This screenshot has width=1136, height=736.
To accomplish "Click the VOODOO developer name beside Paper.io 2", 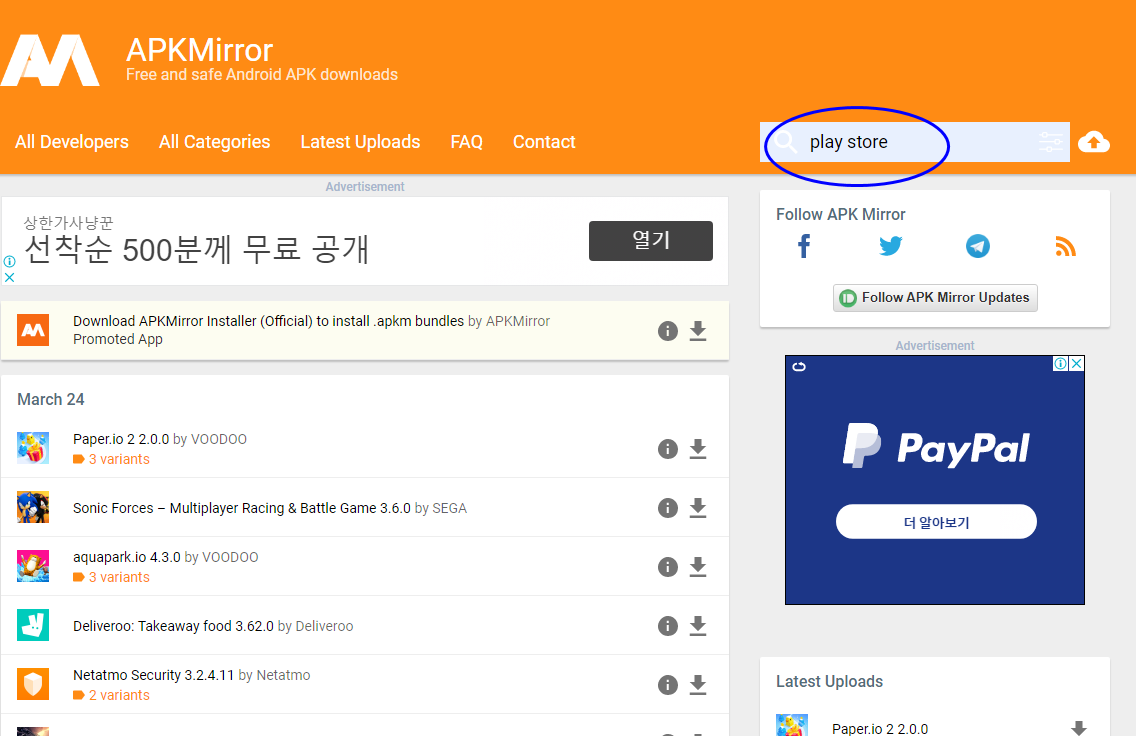I will tap(219, 439).
